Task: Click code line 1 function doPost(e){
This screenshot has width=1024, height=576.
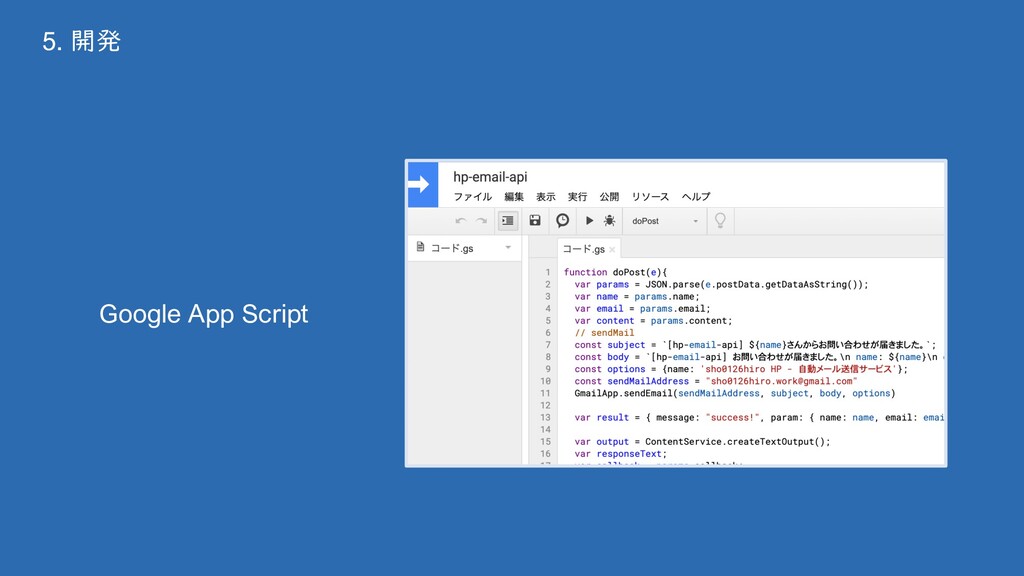Action: pyautogui.click(x=615, y=272)
